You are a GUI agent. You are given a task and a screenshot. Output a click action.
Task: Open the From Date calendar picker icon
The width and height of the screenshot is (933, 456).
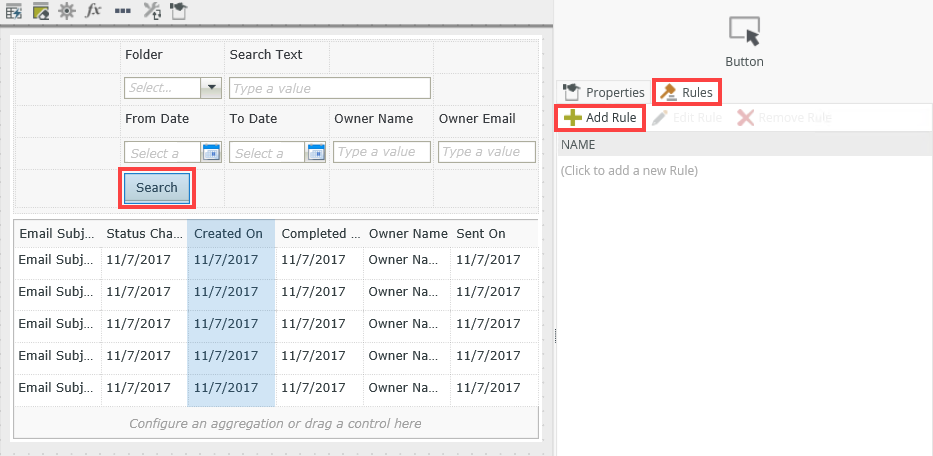[x=211, y=152]
